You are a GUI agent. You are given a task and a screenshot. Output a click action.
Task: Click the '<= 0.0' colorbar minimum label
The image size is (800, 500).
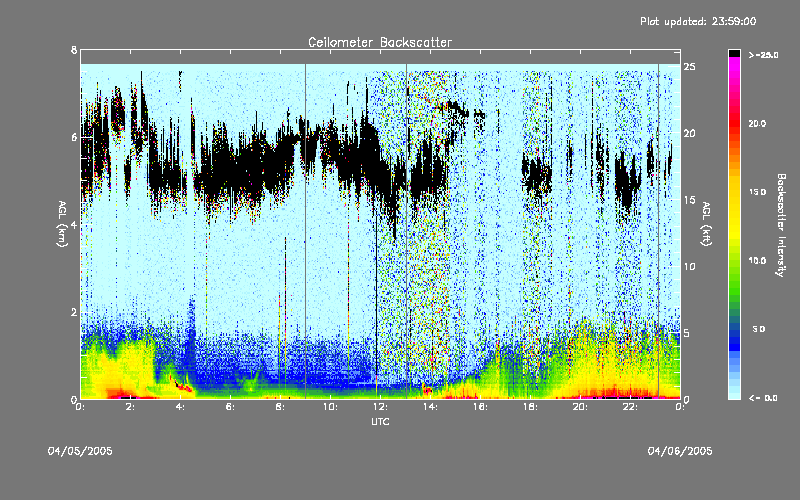tap(763, 398)
